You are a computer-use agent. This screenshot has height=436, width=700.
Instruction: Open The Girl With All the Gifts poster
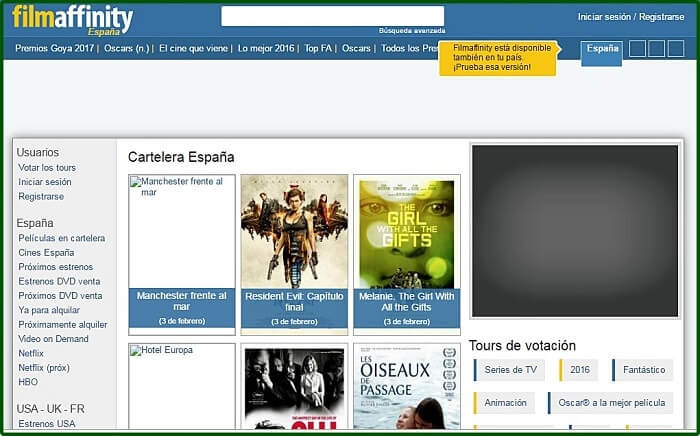point(406,234)
